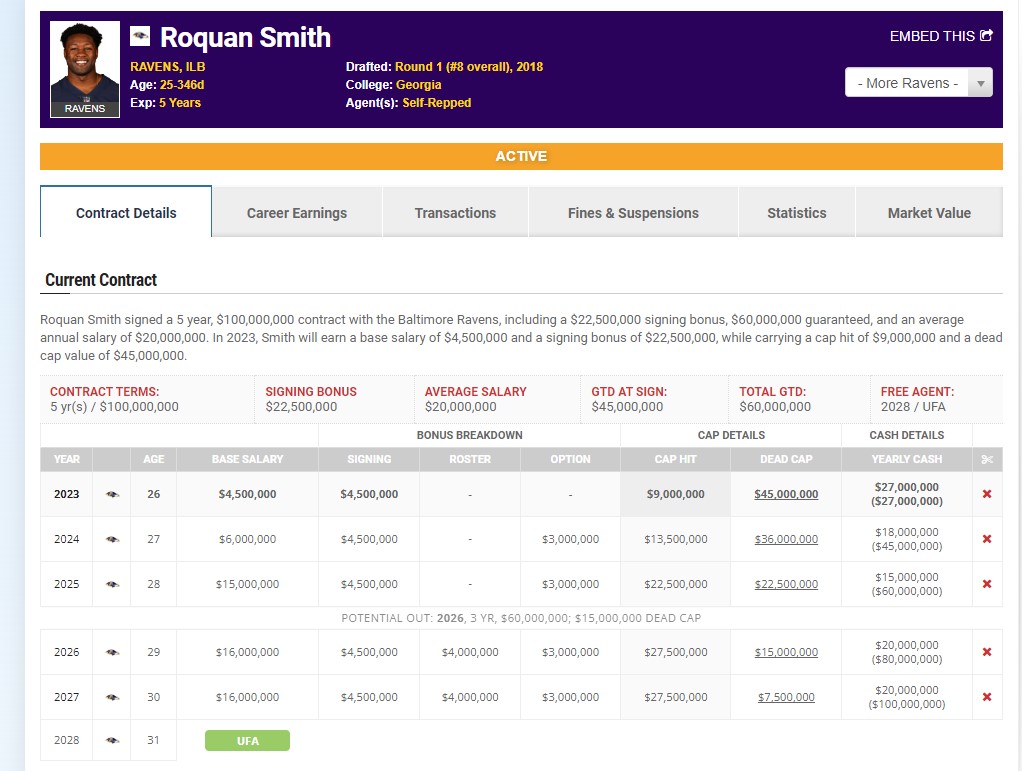Screen dimensions: 1022x771
Task: Click the red X cut icon for 2023
Action: (987, 494)
